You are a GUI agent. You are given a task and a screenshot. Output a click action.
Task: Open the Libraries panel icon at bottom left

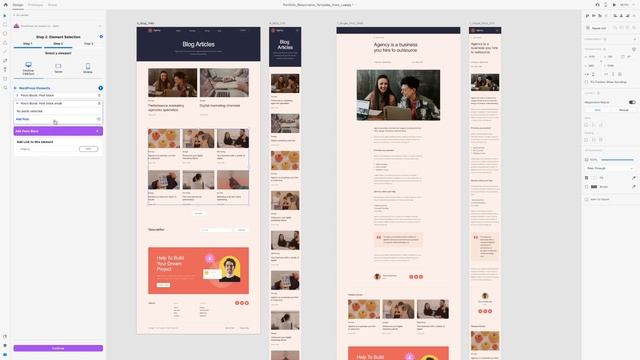click(5, 337)
